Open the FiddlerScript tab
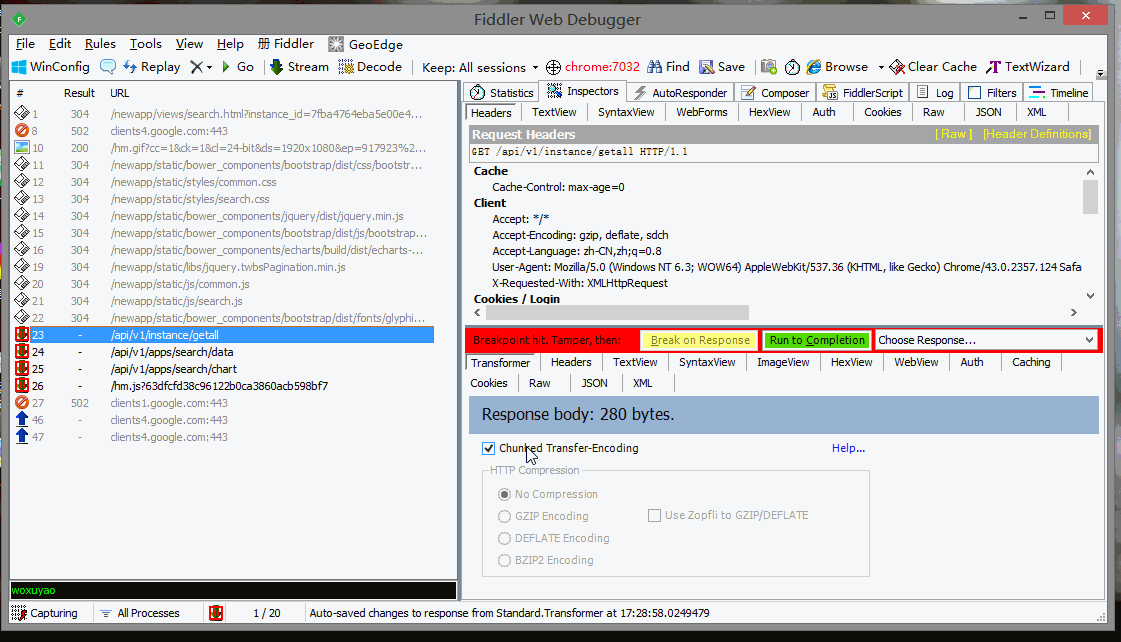 (x=864, y=93)
